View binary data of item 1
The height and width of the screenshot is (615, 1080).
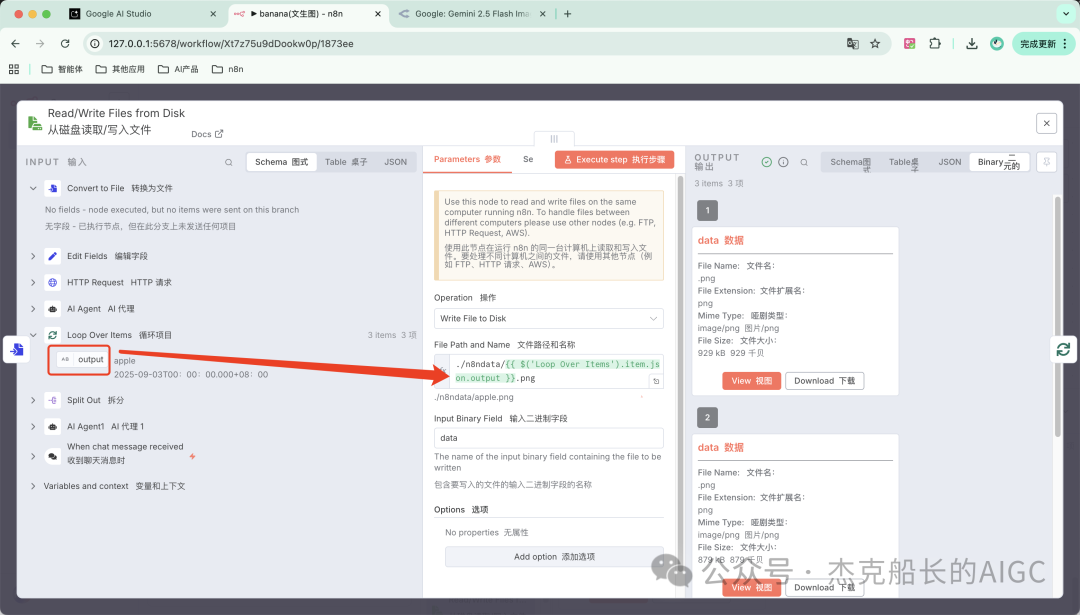click(x=751, y=381)
